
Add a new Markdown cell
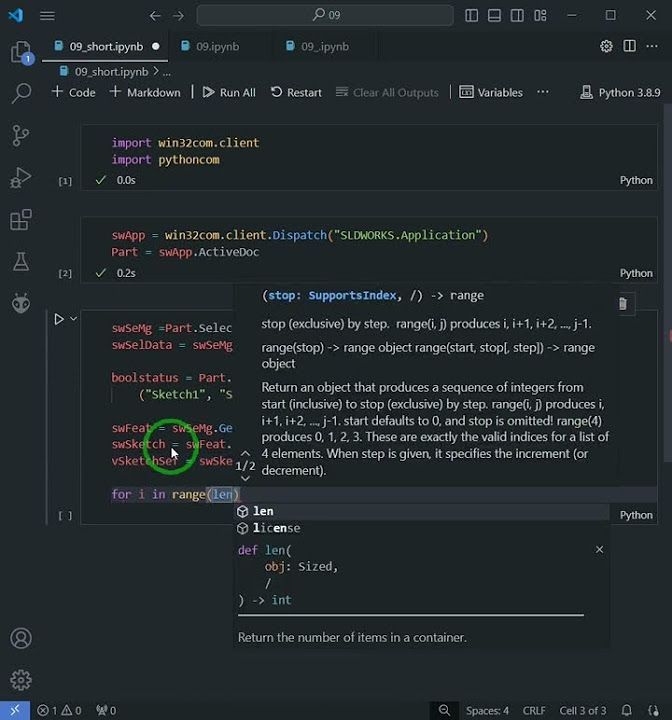point(145,92)
